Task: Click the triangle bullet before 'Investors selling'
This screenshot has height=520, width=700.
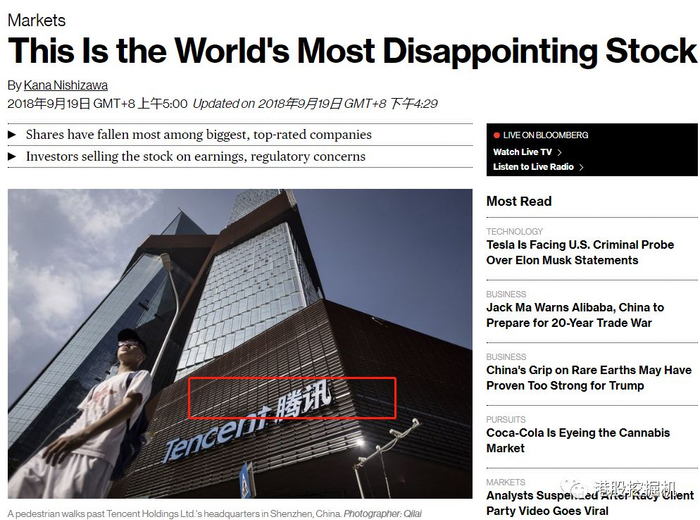Action: click(12, 157)
